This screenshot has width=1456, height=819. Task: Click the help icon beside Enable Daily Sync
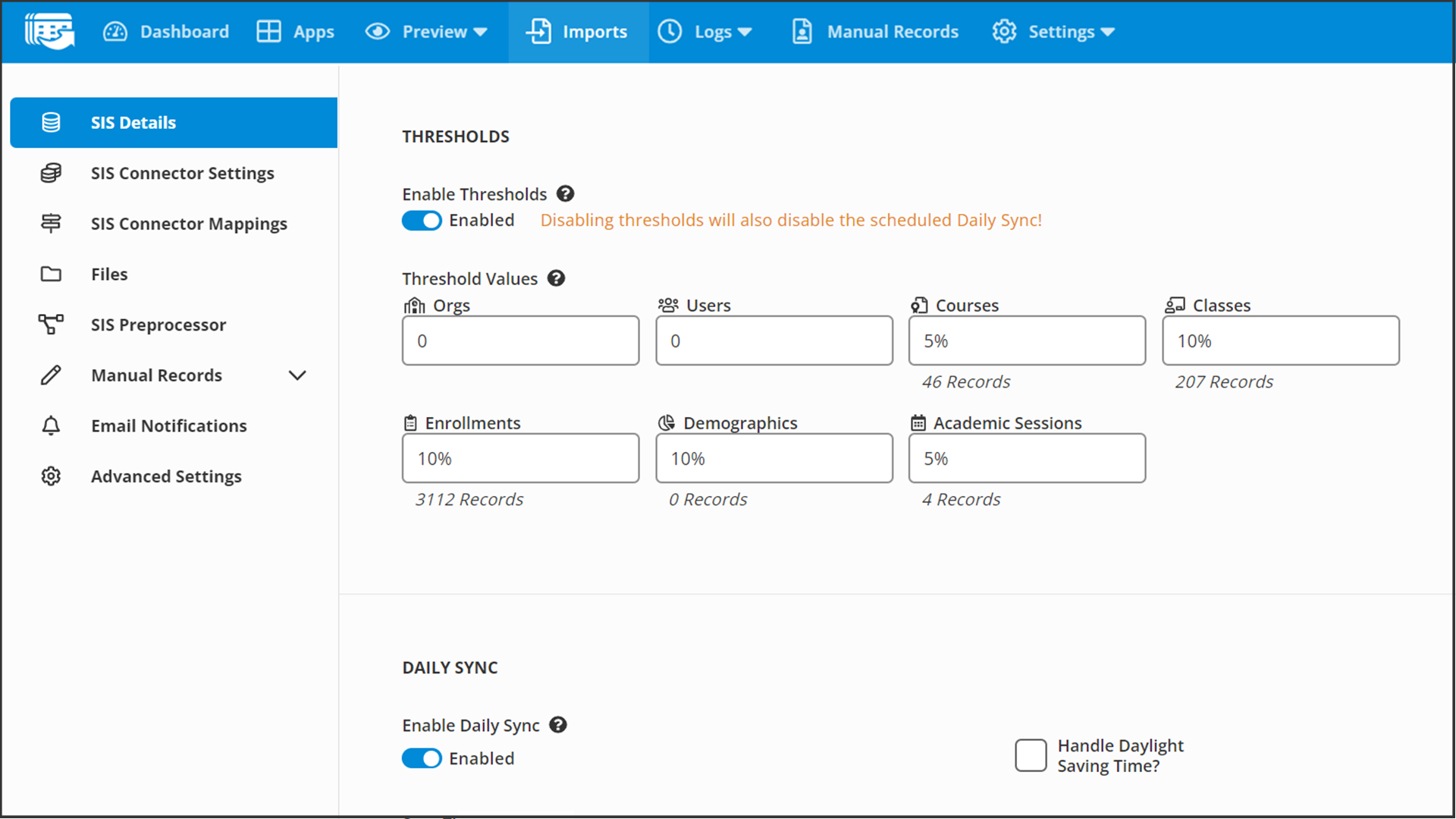(558, 725)
